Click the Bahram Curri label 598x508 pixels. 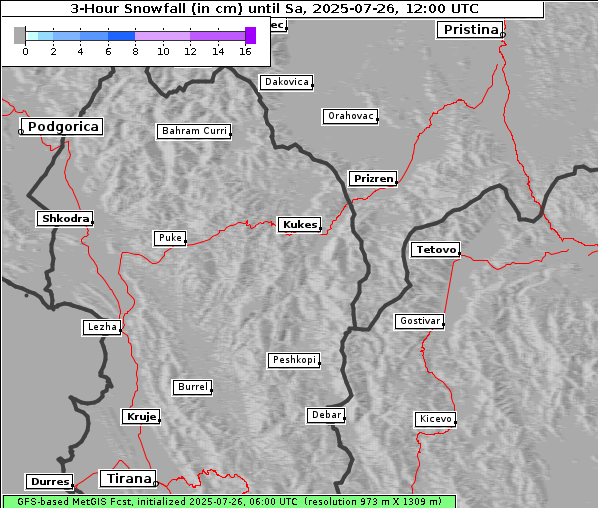(x=194, y=131)
